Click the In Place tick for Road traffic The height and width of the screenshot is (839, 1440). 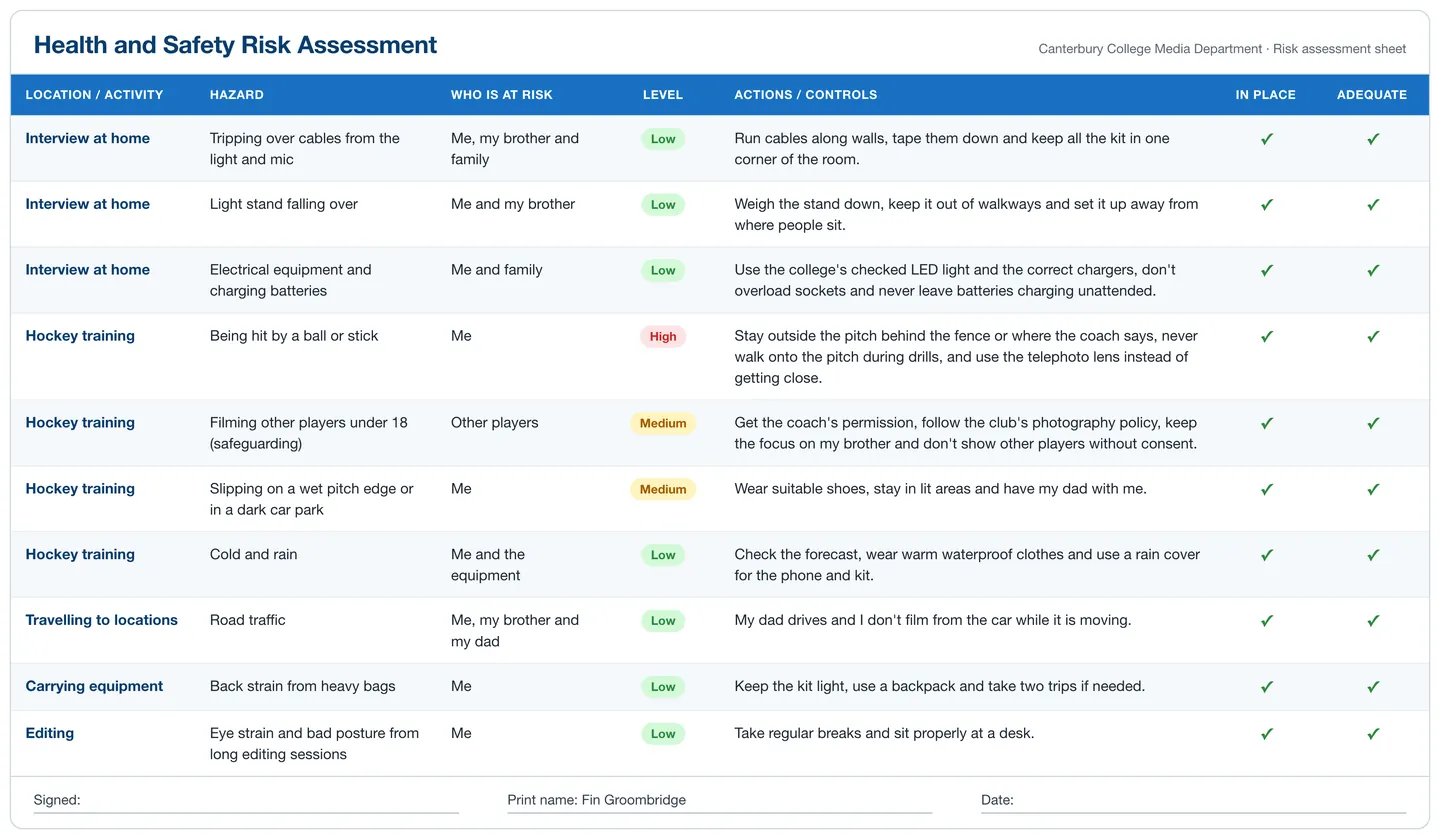(1266, 621)
